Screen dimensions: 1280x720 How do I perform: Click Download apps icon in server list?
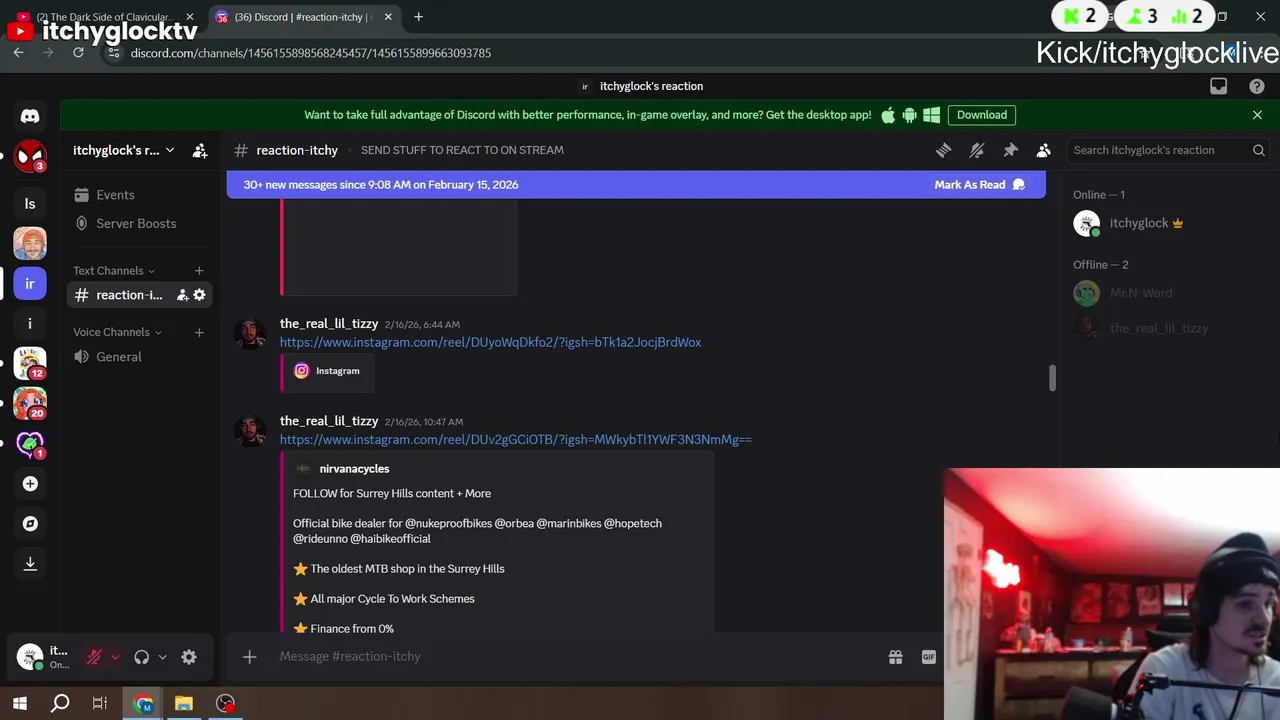click(x=30, y=564)
